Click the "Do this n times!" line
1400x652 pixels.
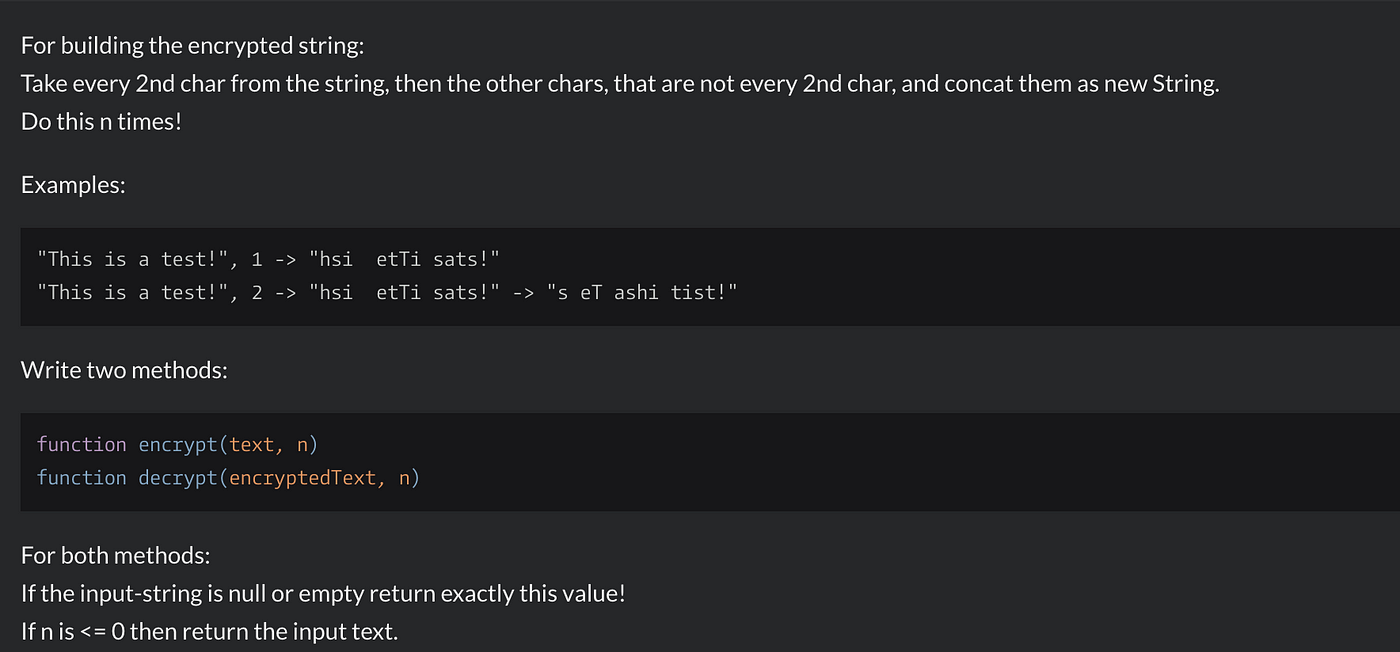click(101, 124)
